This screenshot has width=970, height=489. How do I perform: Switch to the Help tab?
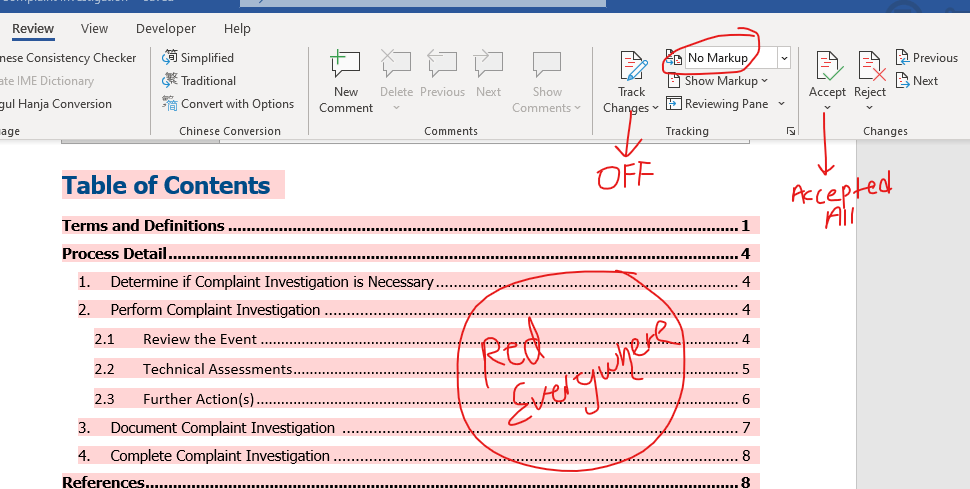[x=237, y=28]
